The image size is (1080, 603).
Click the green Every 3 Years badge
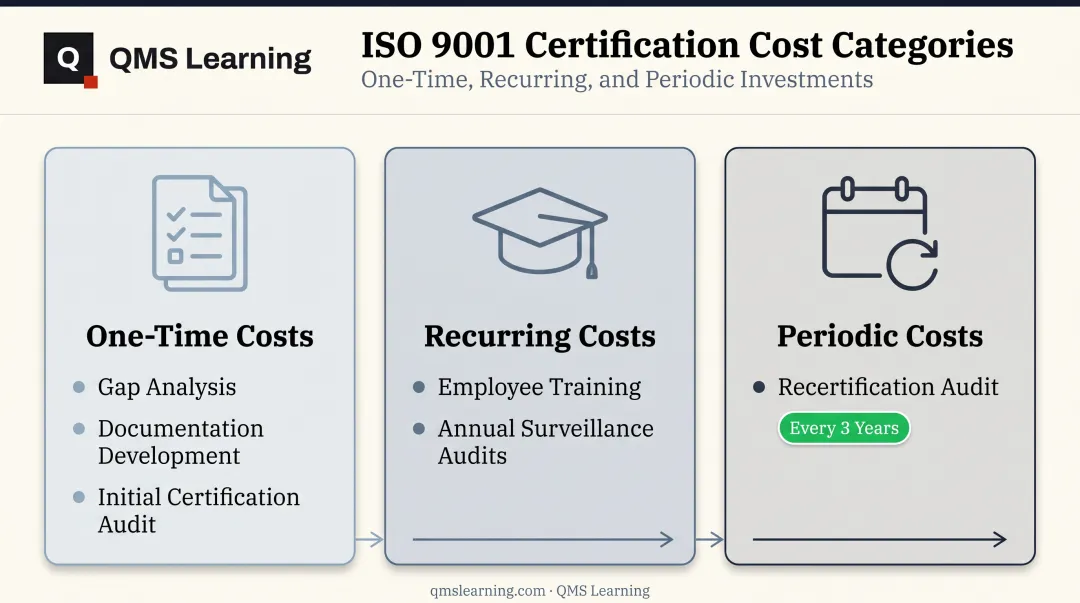pyautogui.click(x=844, y=428)
